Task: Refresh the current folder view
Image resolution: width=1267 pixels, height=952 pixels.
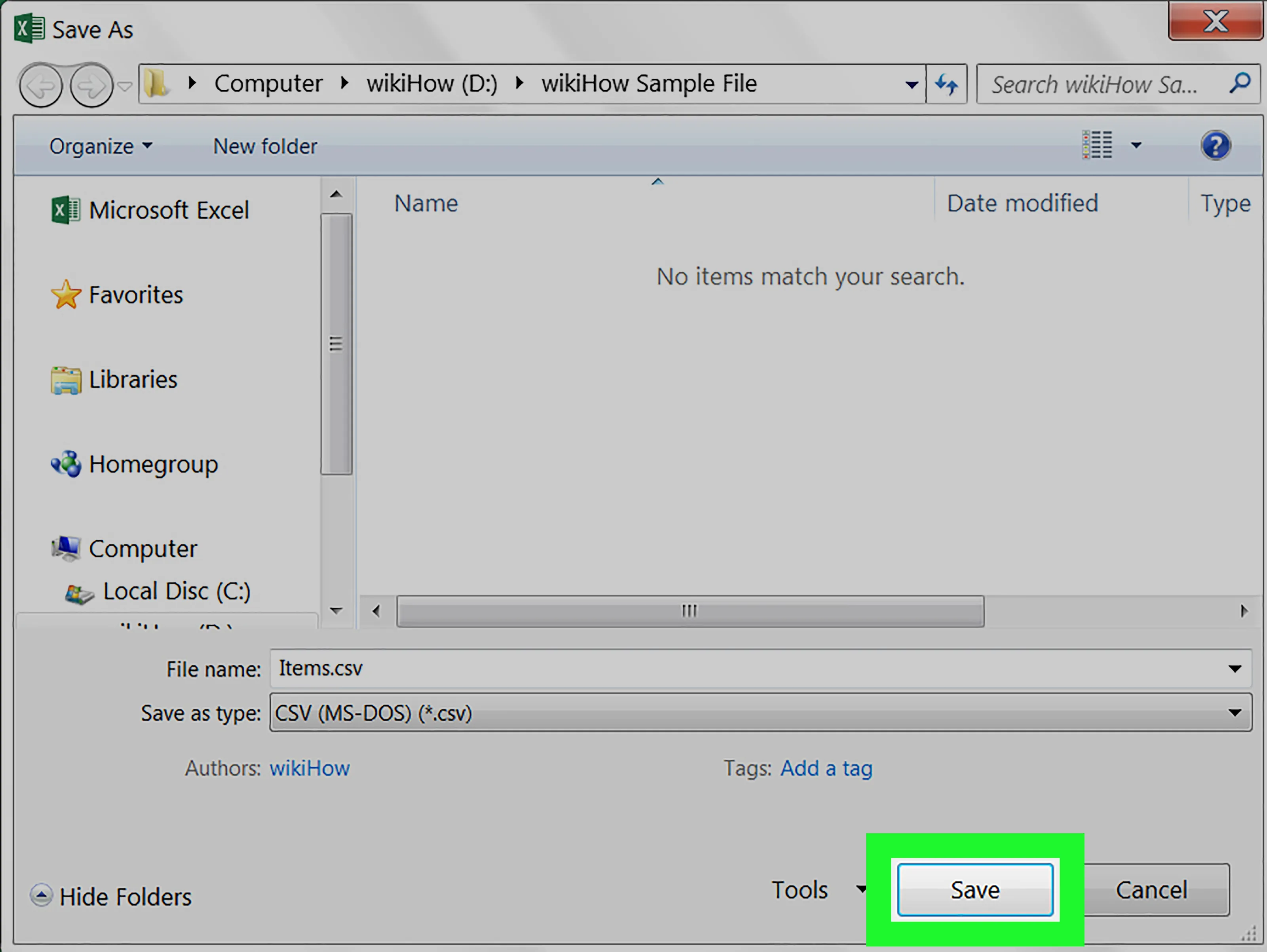Action: pos(946,84)
